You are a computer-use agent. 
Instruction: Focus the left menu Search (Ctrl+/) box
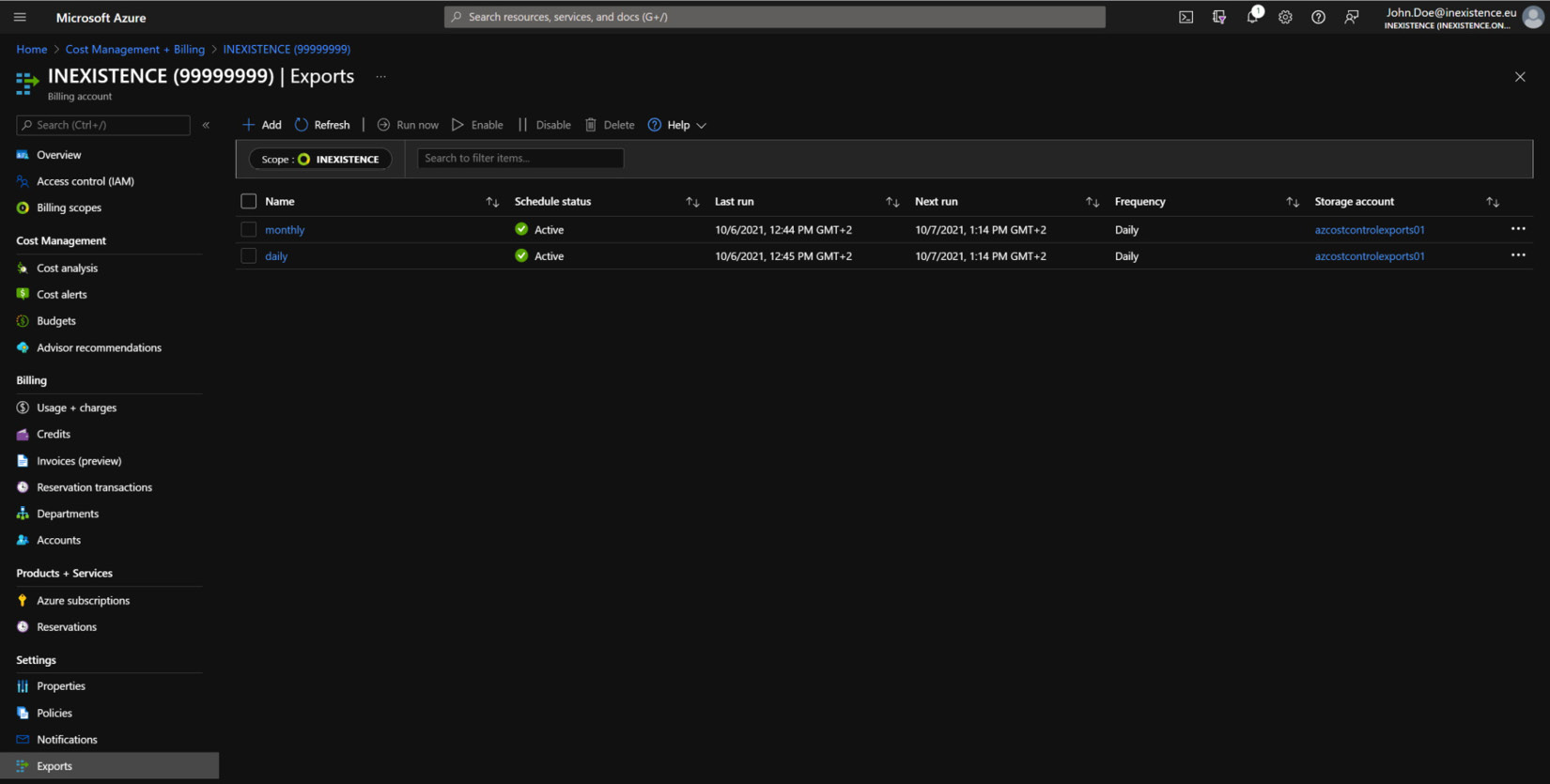(x=103, y=125)
